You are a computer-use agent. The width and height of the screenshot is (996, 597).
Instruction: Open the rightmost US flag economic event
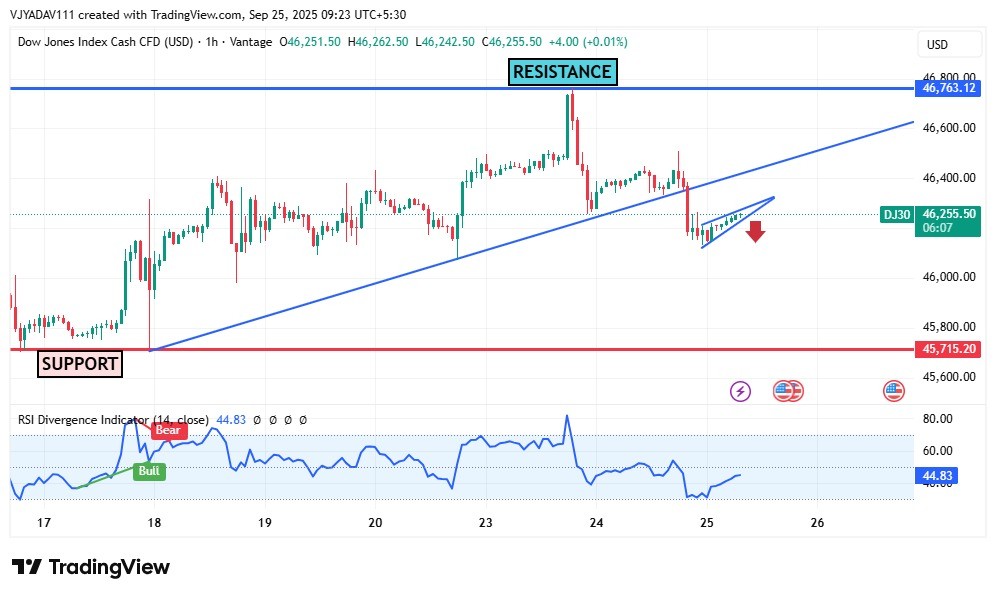coord(893,391)
